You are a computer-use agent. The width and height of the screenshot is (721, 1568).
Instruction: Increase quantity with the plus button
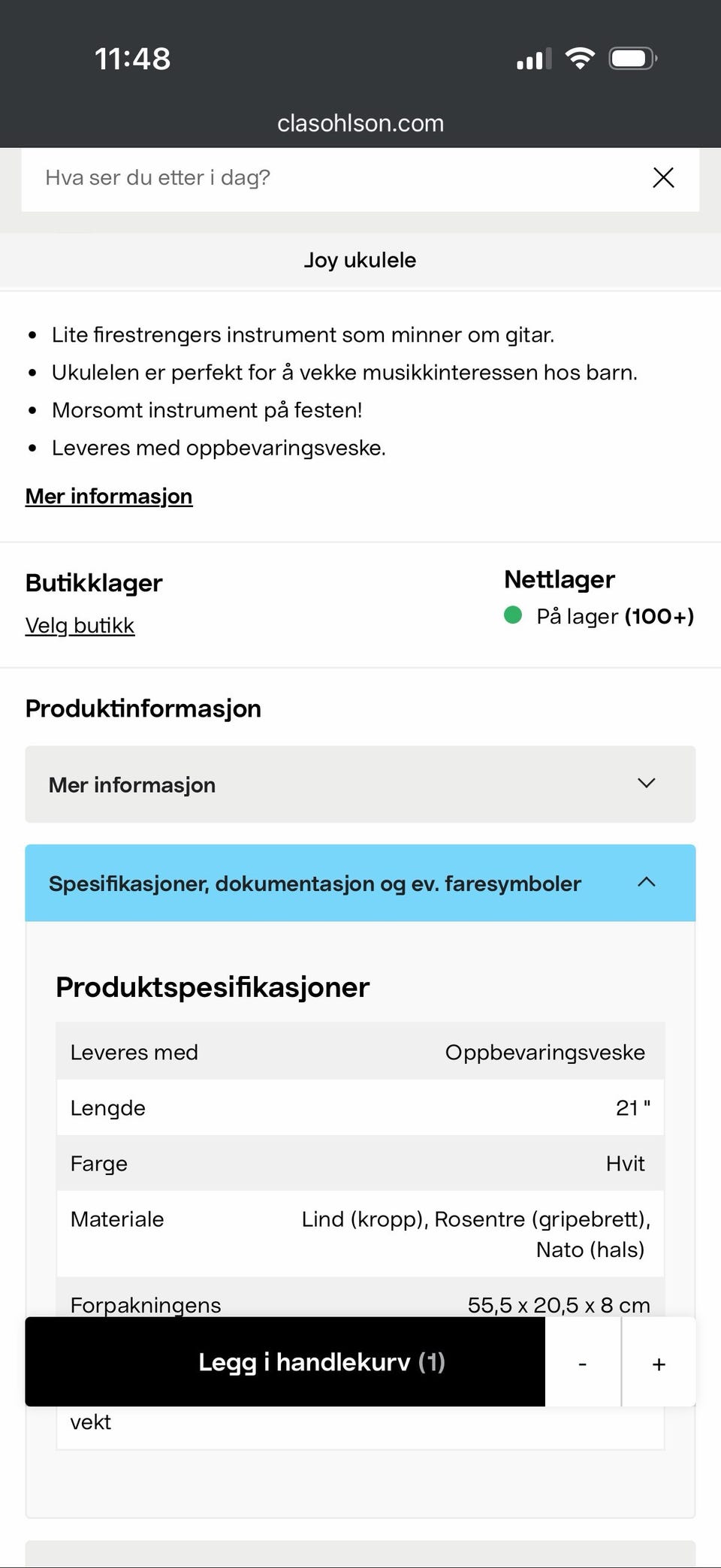(x=659, y=1364)
